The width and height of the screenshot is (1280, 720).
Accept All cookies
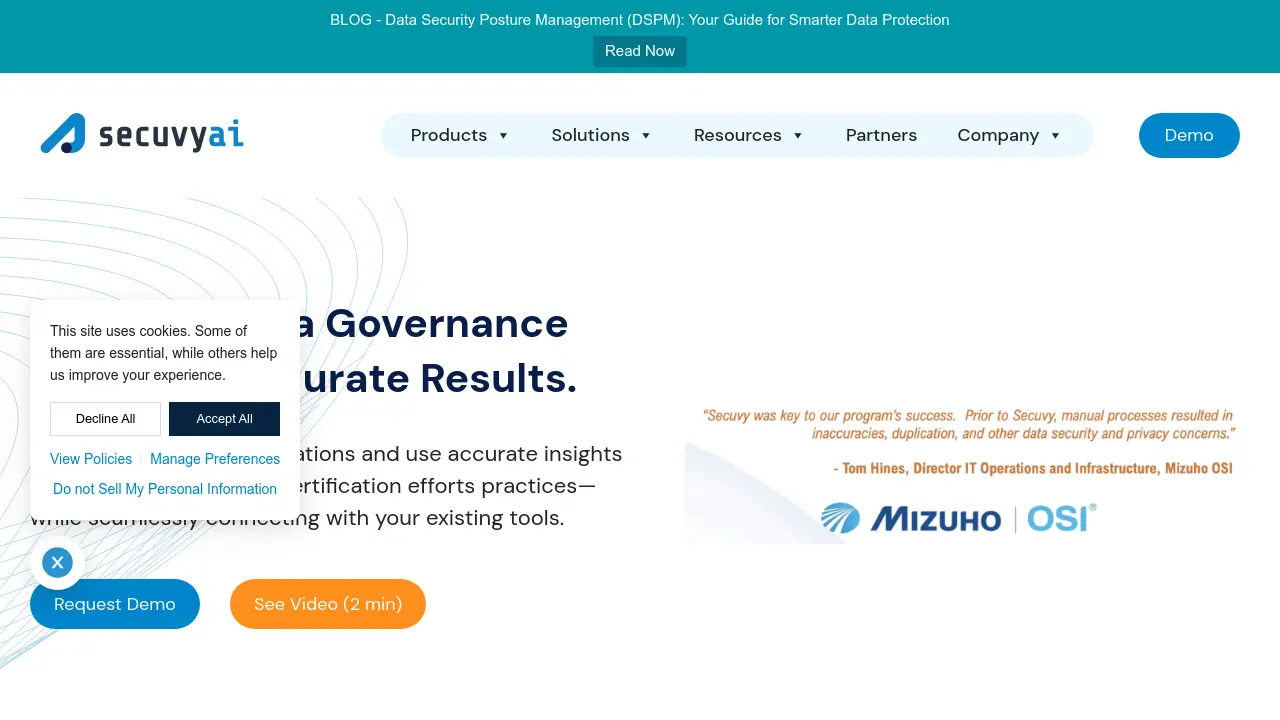coord(224,419)
